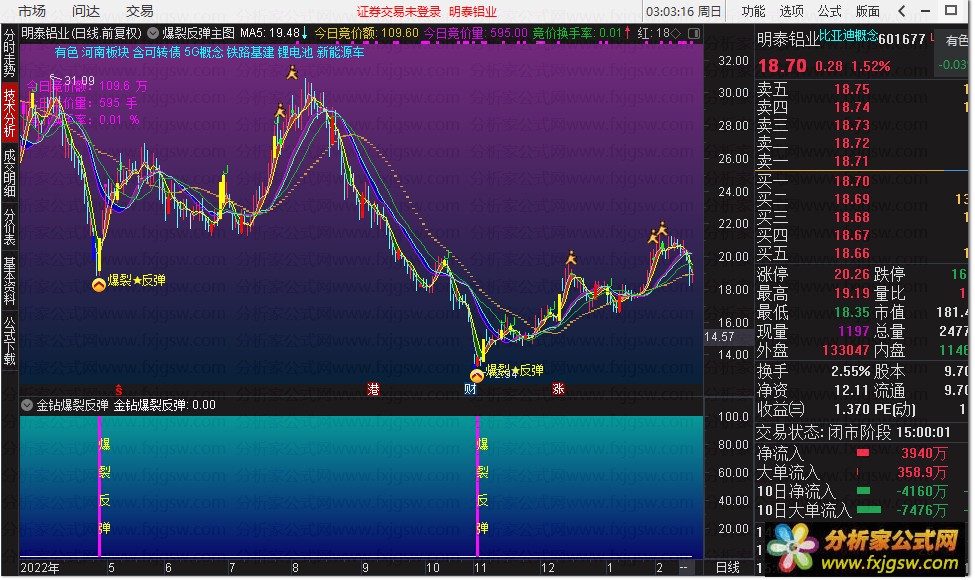
Task: Click the first 爆裂★反弹 signal icon near May
Action: click(x=99, y=285)
